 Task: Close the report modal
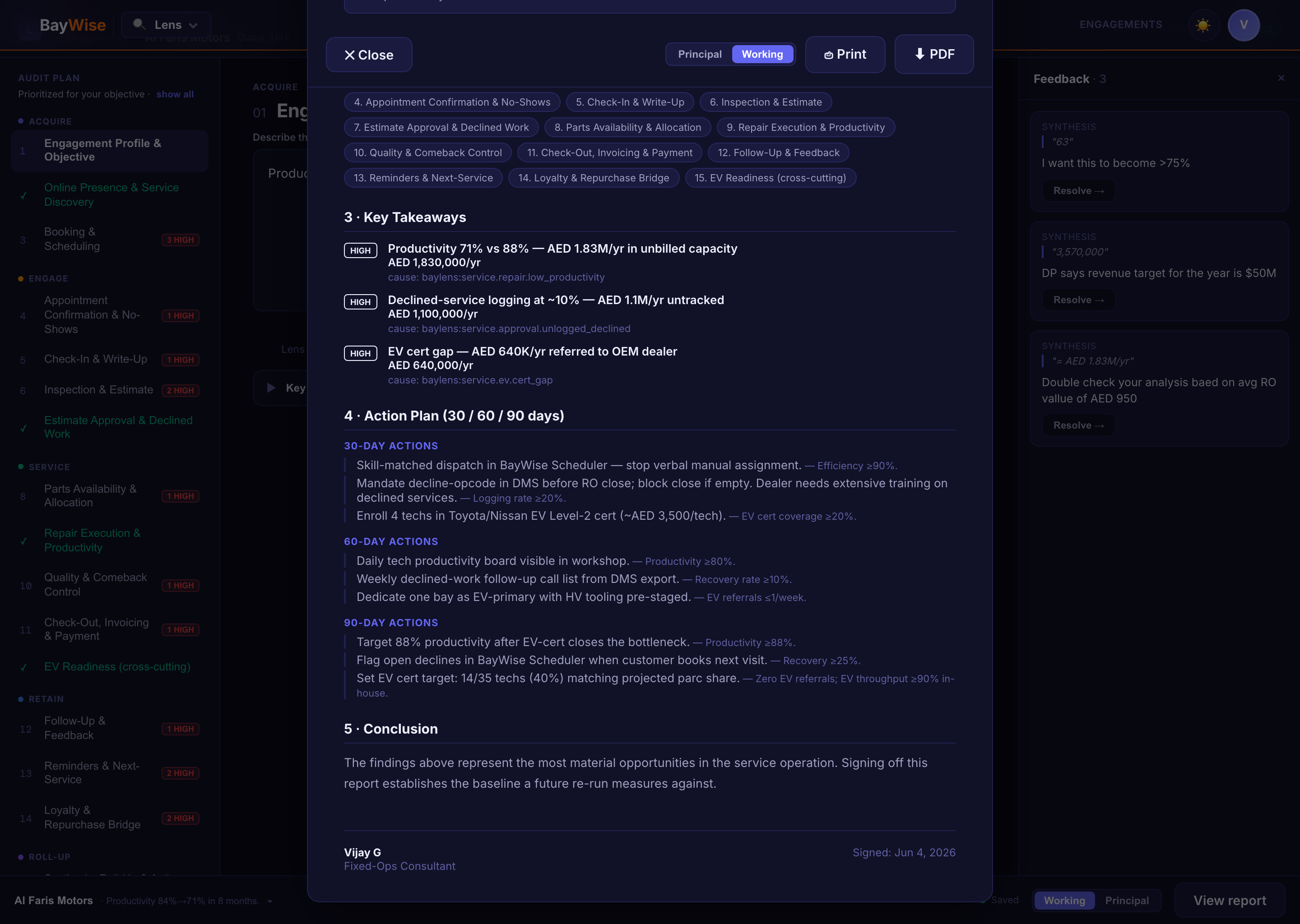pos(369,55)
